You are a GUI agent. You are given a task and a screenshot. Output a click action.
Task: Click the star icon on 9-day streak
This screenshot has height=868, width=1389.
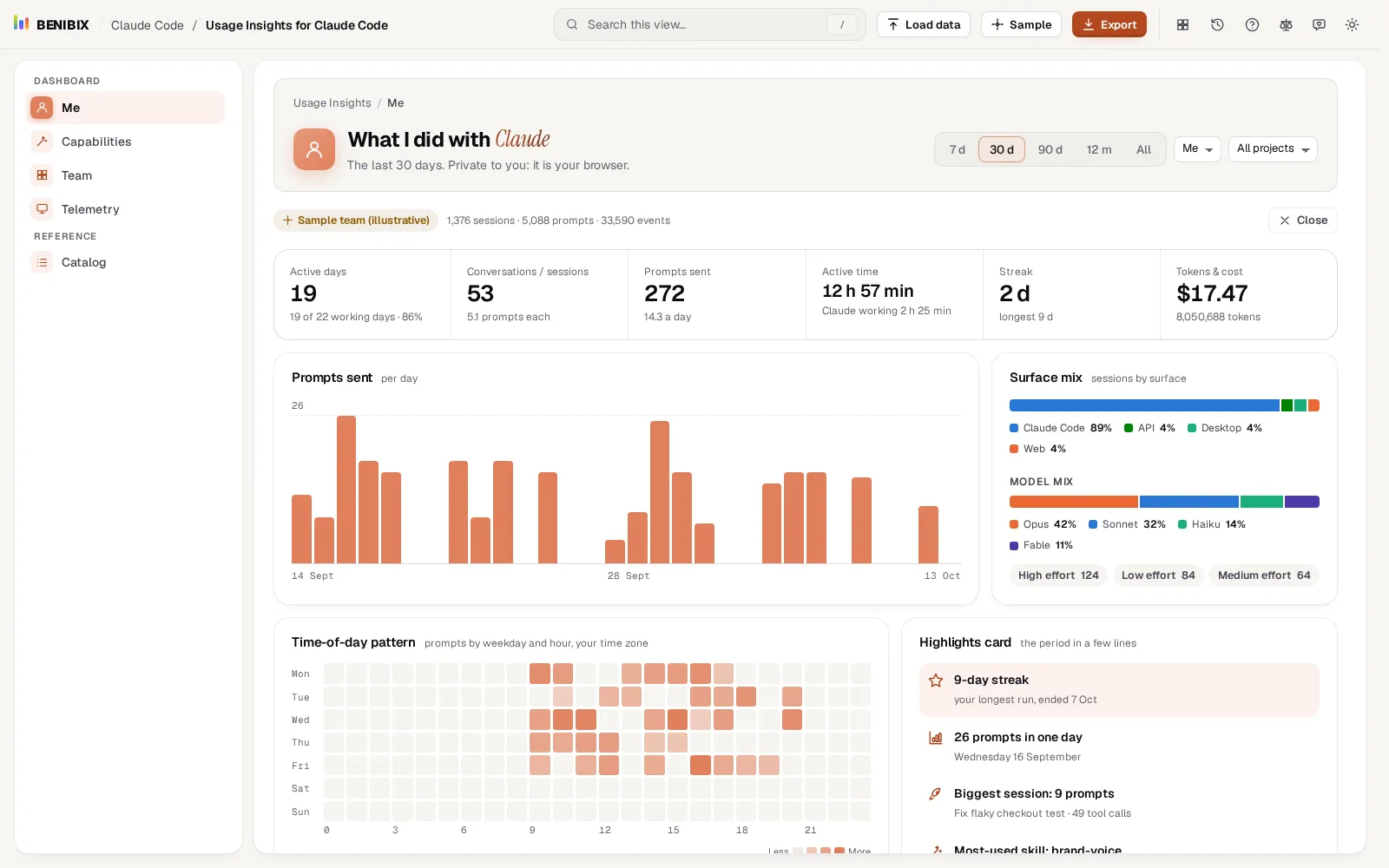[936, 681]
